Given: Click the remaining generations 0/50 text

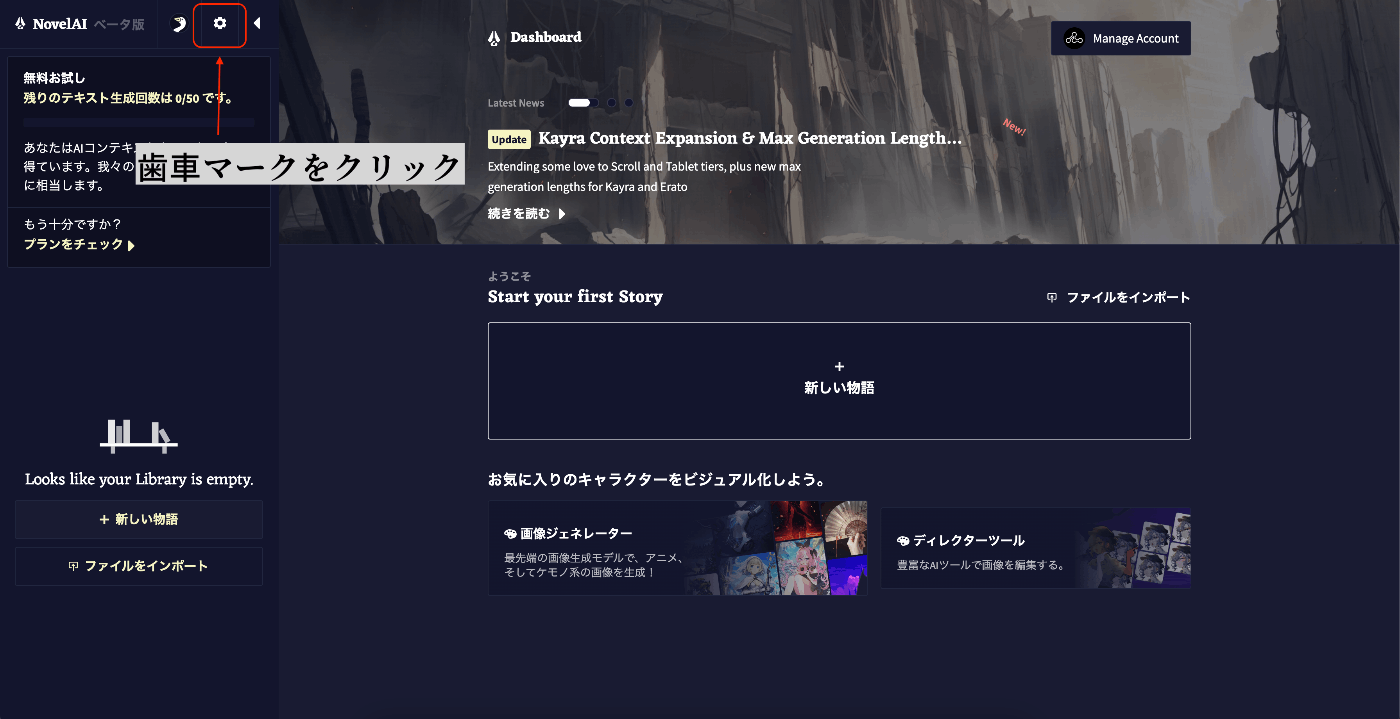Looking at the screenshot, I should [129, 98].
